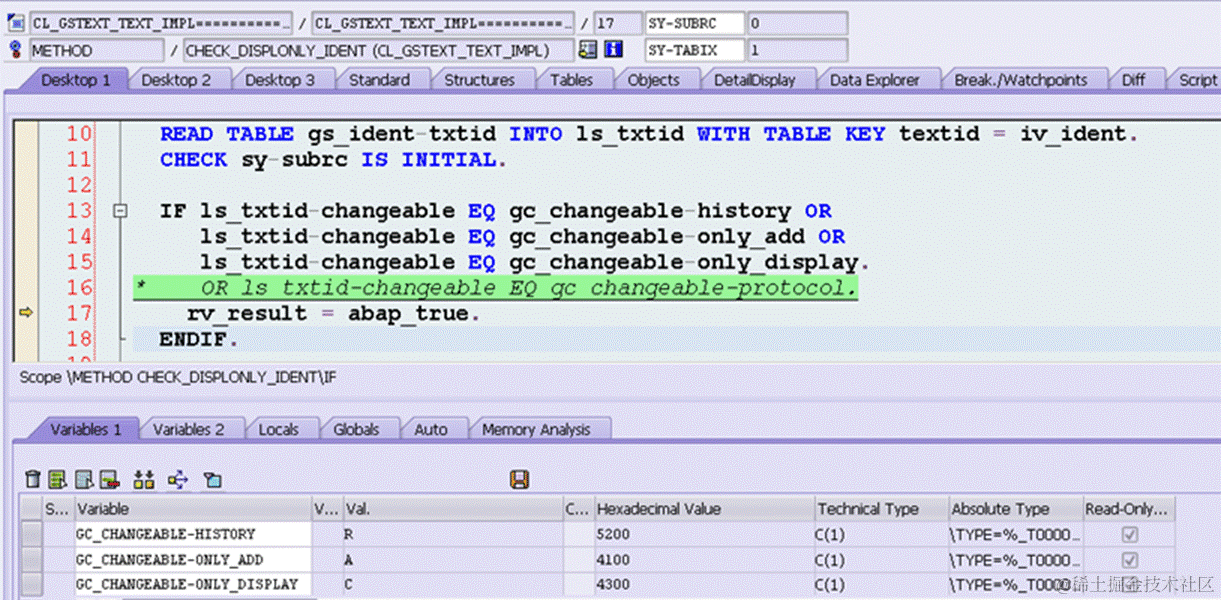Click the Absolute Type column header
The width and height of the screenshot is (1221, 600).
1015,509
